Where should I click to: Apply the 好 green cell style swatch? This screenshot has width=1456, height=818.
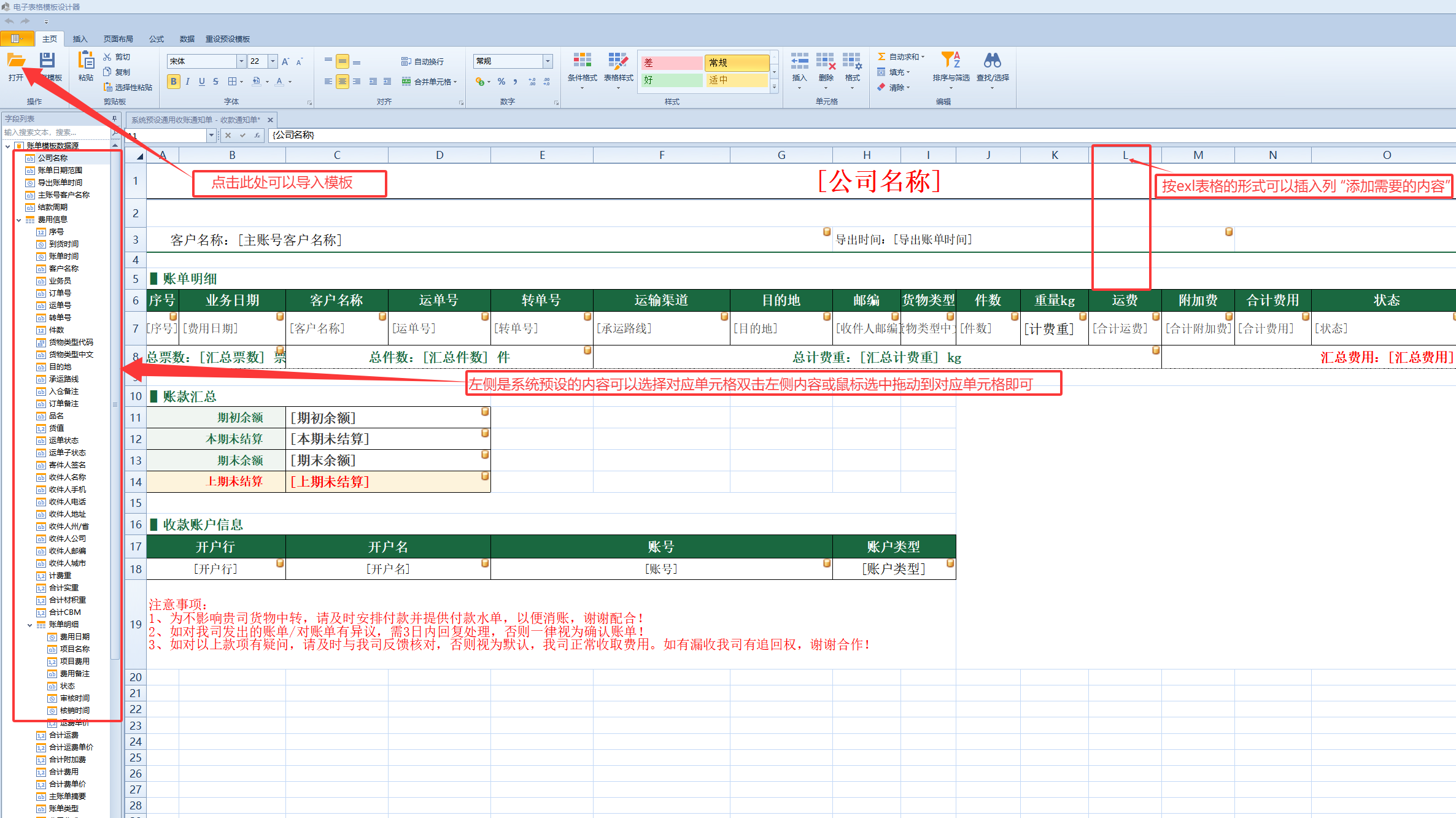coord(672,80)
